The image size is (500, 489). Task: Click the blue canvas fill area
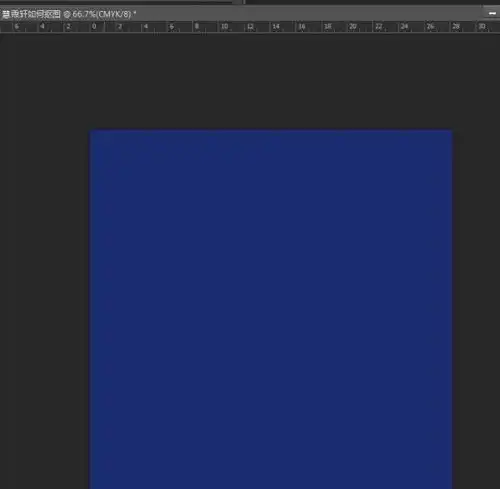(x=270, y=309)
